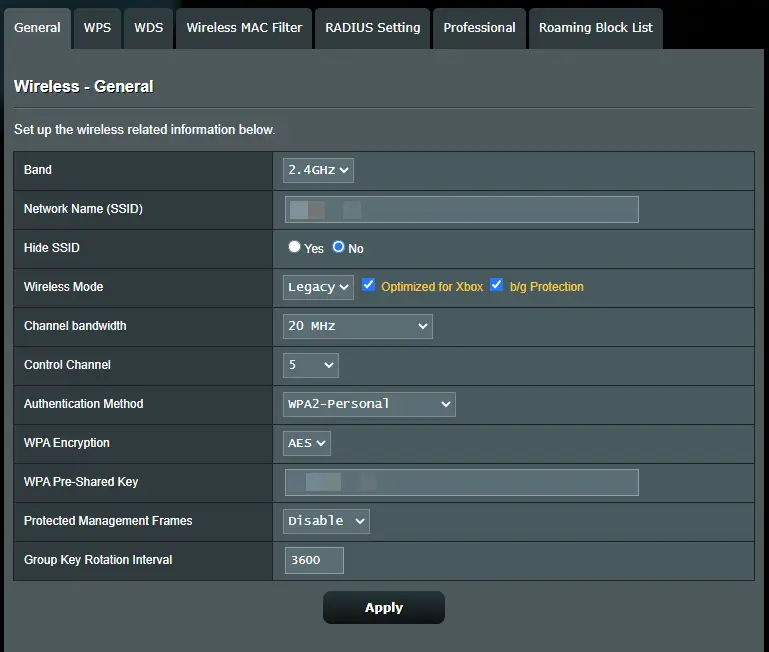Image resolution: width=769 pixels, height=652 pixels.
Task: Go to Wireless MAC Filter tab
Action: (244, 28)
